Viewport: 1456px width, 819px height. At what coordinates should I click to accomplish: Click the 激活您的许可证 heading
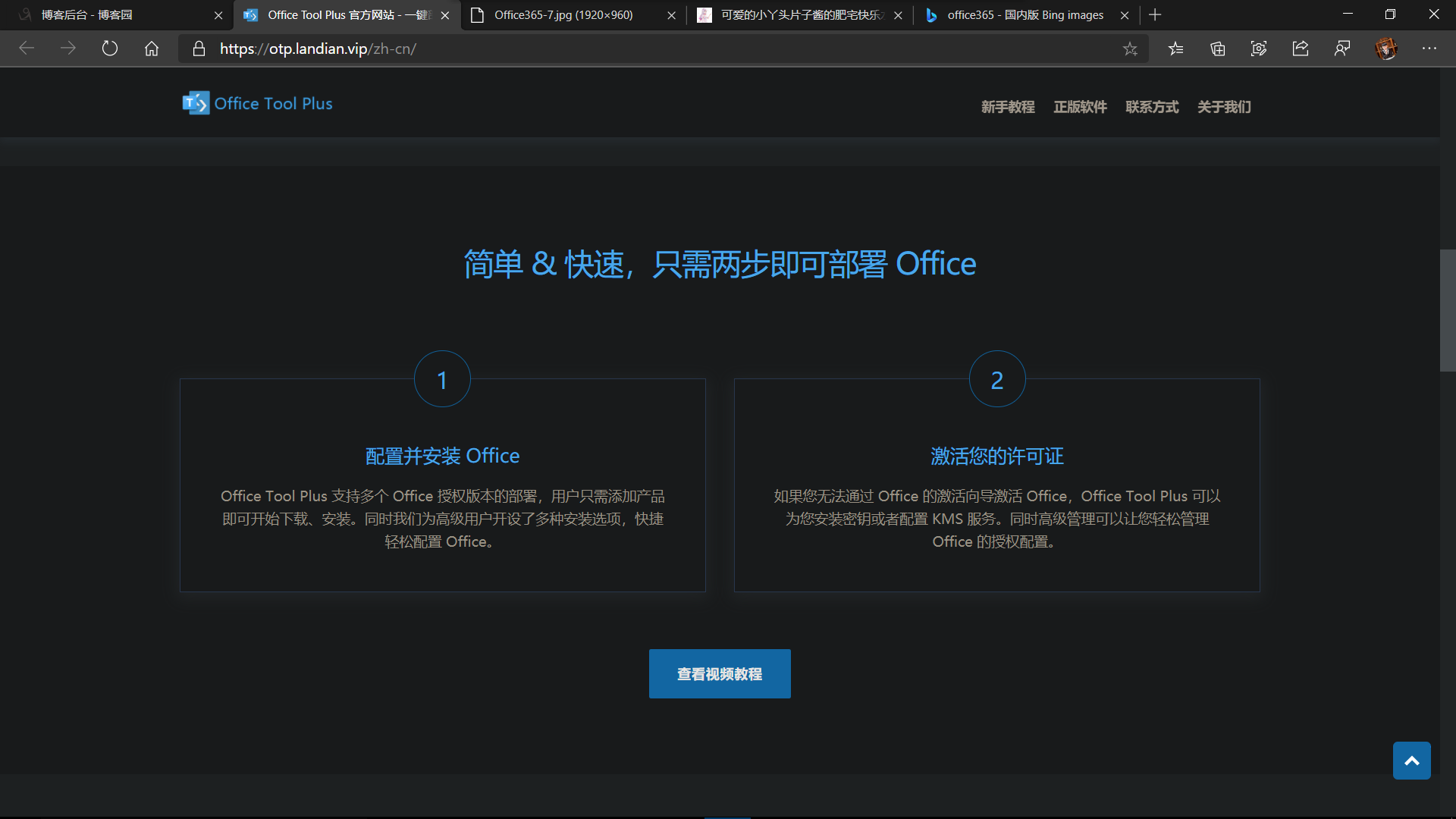997,456
